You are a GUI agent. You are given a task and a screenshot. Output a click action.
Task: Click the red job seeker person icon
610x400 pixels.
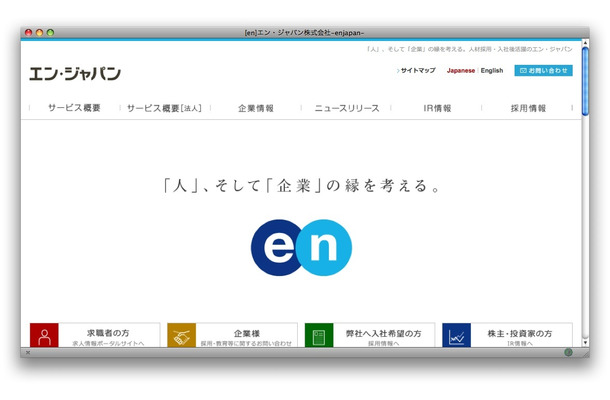pyautogui.click(x=44, y=335)
